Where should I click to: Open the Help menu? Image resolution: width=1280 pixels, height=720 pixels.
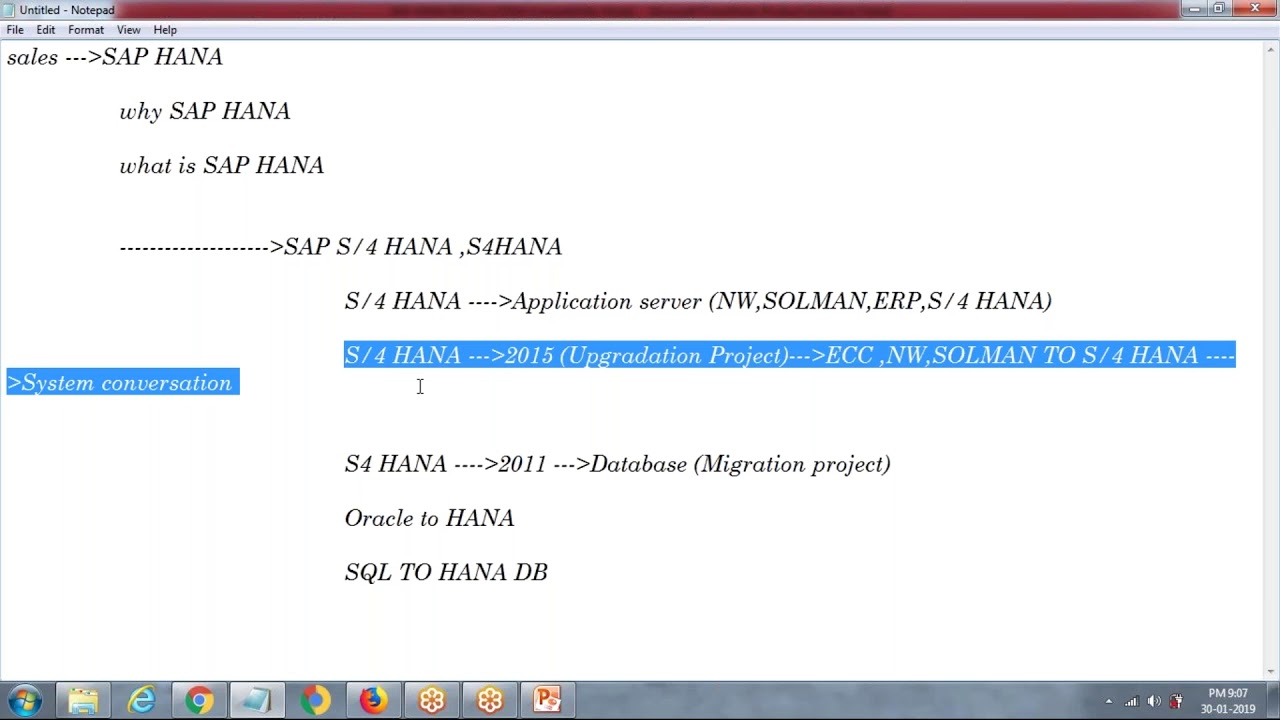coord(165,30)
